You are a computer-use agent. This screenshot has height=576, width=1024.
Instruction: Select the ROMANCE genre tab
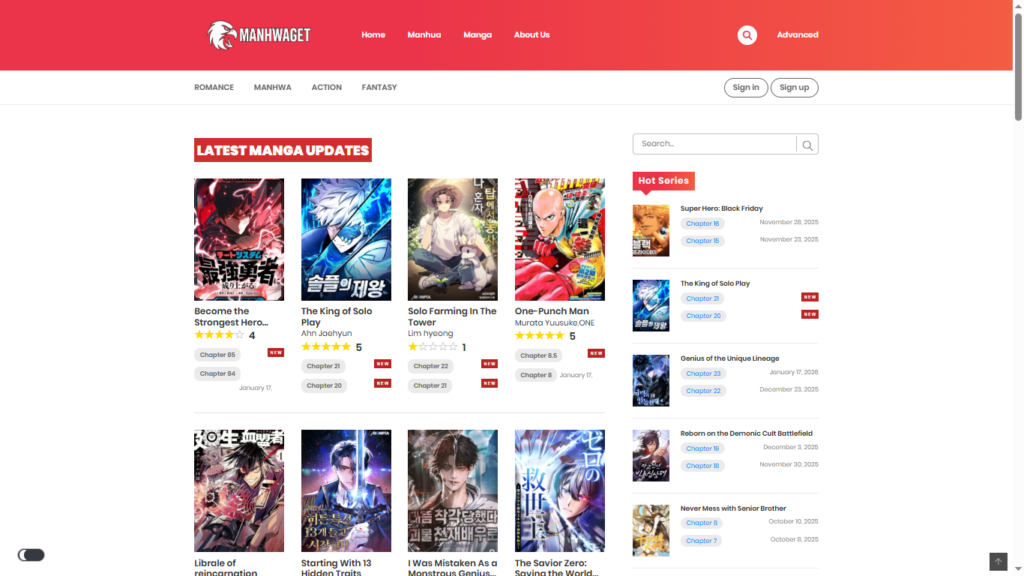(214, 88)
